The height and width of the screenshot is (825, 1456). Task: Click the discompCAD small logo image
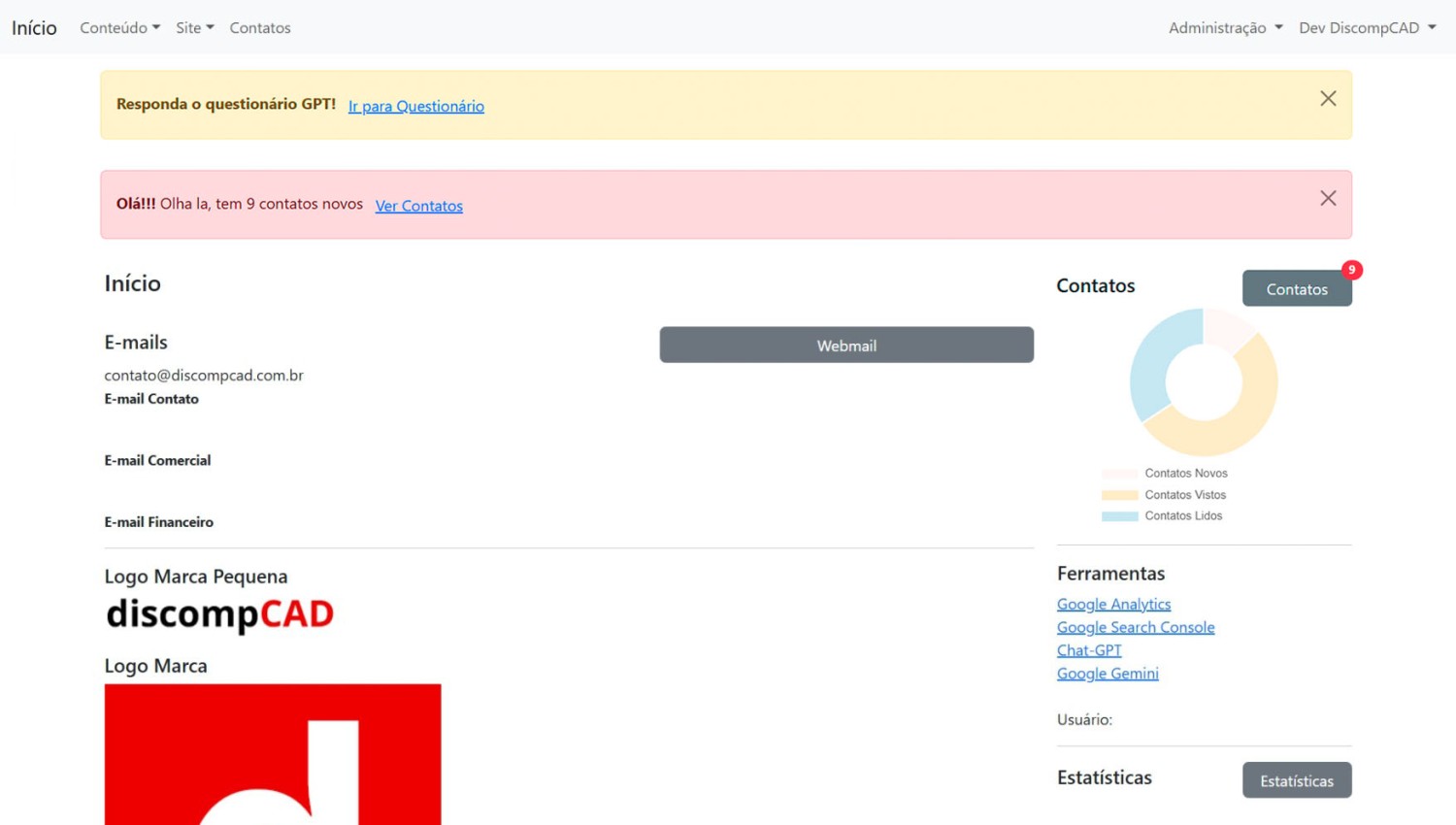(x=219, y=614)
